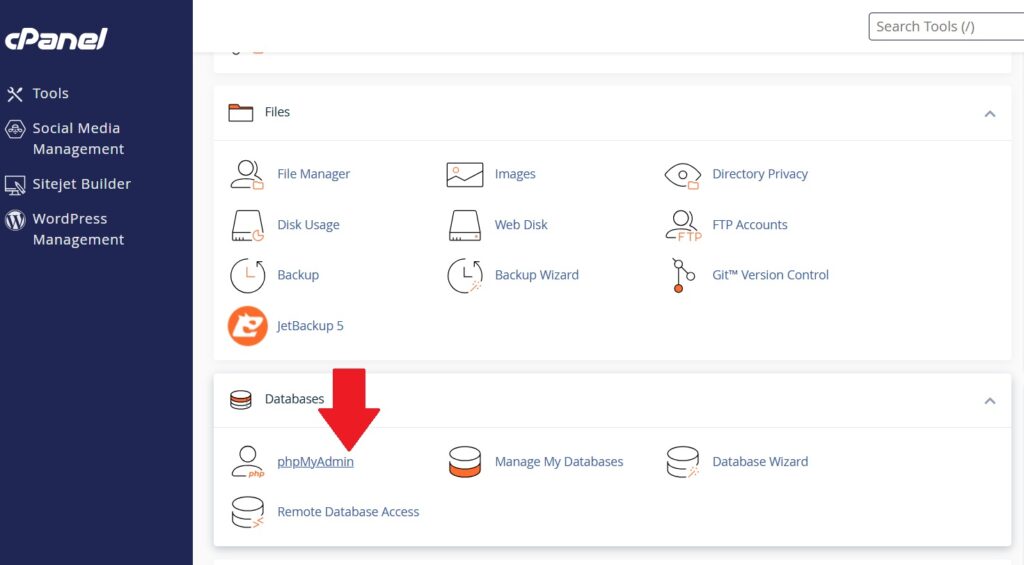Screen dimensions: 1024x565
Task: Open the Database Wizard link
Action: pos(760,462)
